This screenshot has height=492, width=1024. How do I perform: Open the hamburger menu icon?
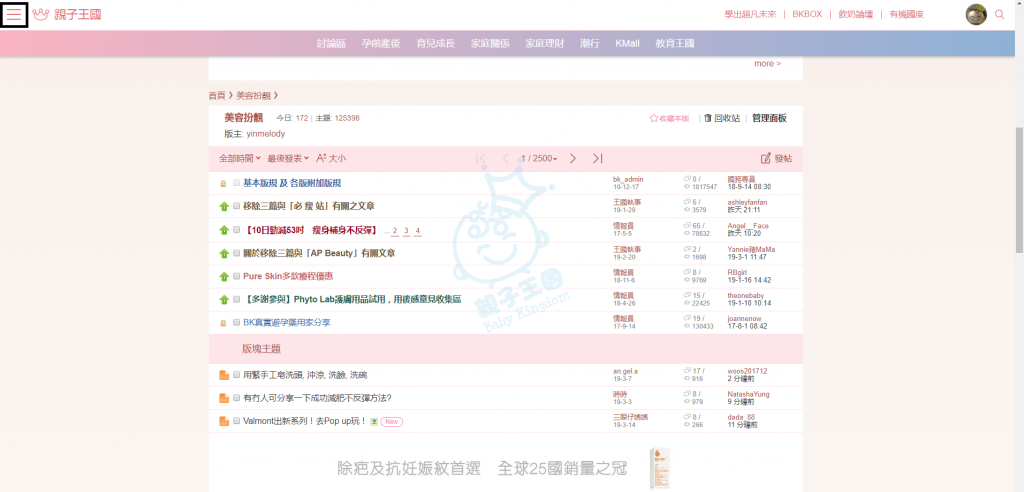tap(15, 15)
